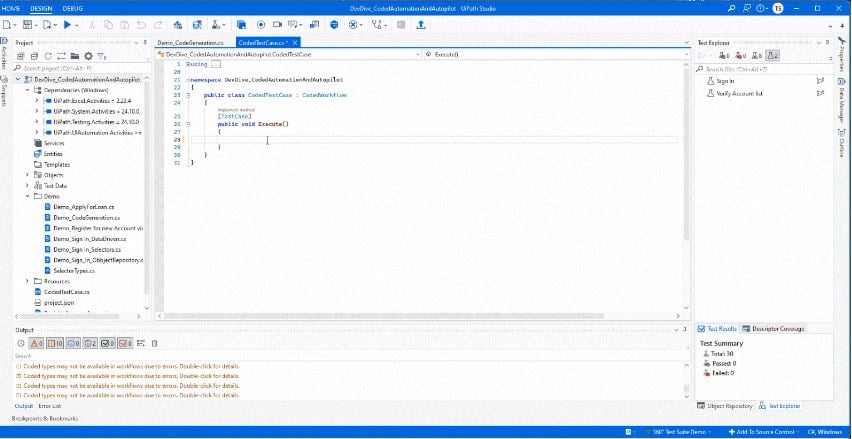Toggle the errors filter in Output panel
The width and height of the screenshot is (852, 439).
pyautogui.click(x=36, y=343)
